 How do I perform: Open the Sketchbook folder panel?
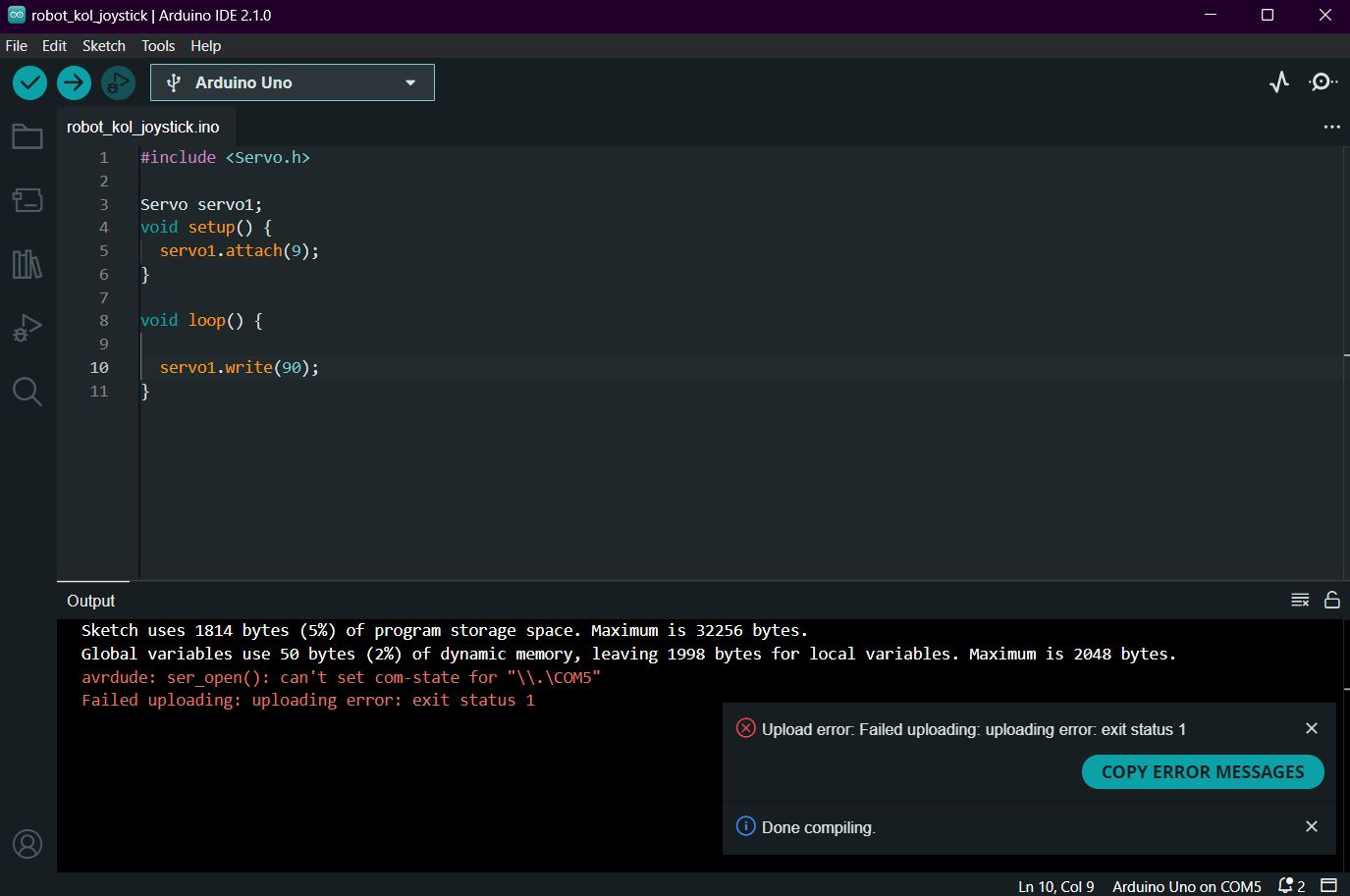27,136
